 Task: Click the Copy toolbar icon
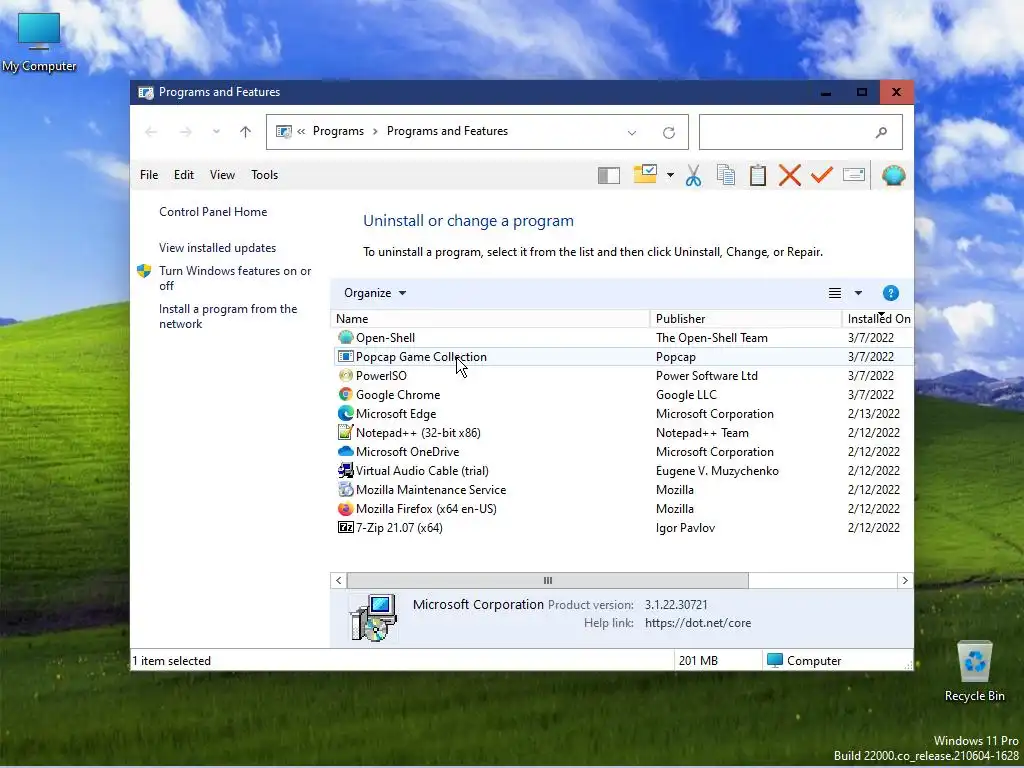point(726,174)
